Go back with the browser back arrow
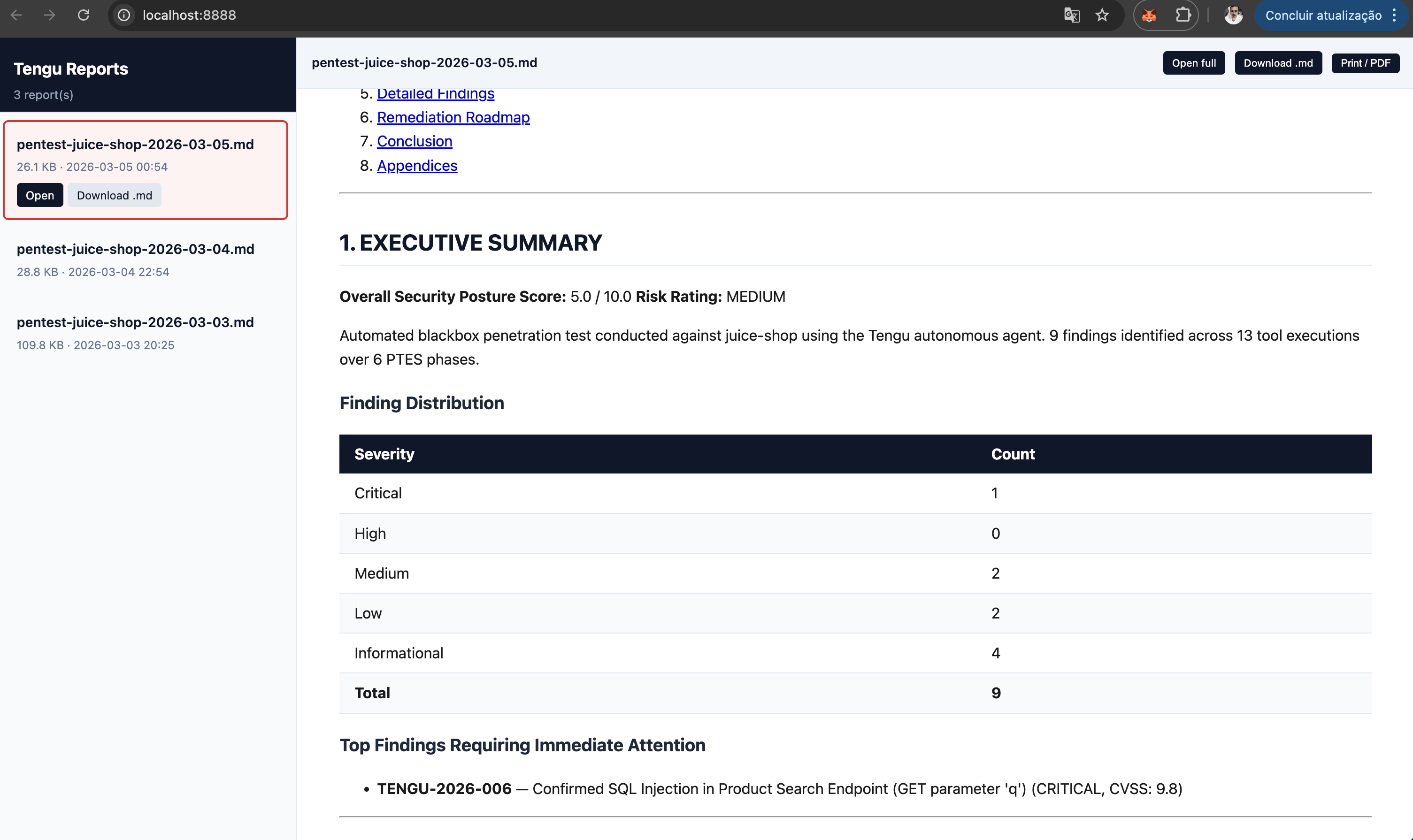Screen dimensions: 1413x840 point(16,15)
